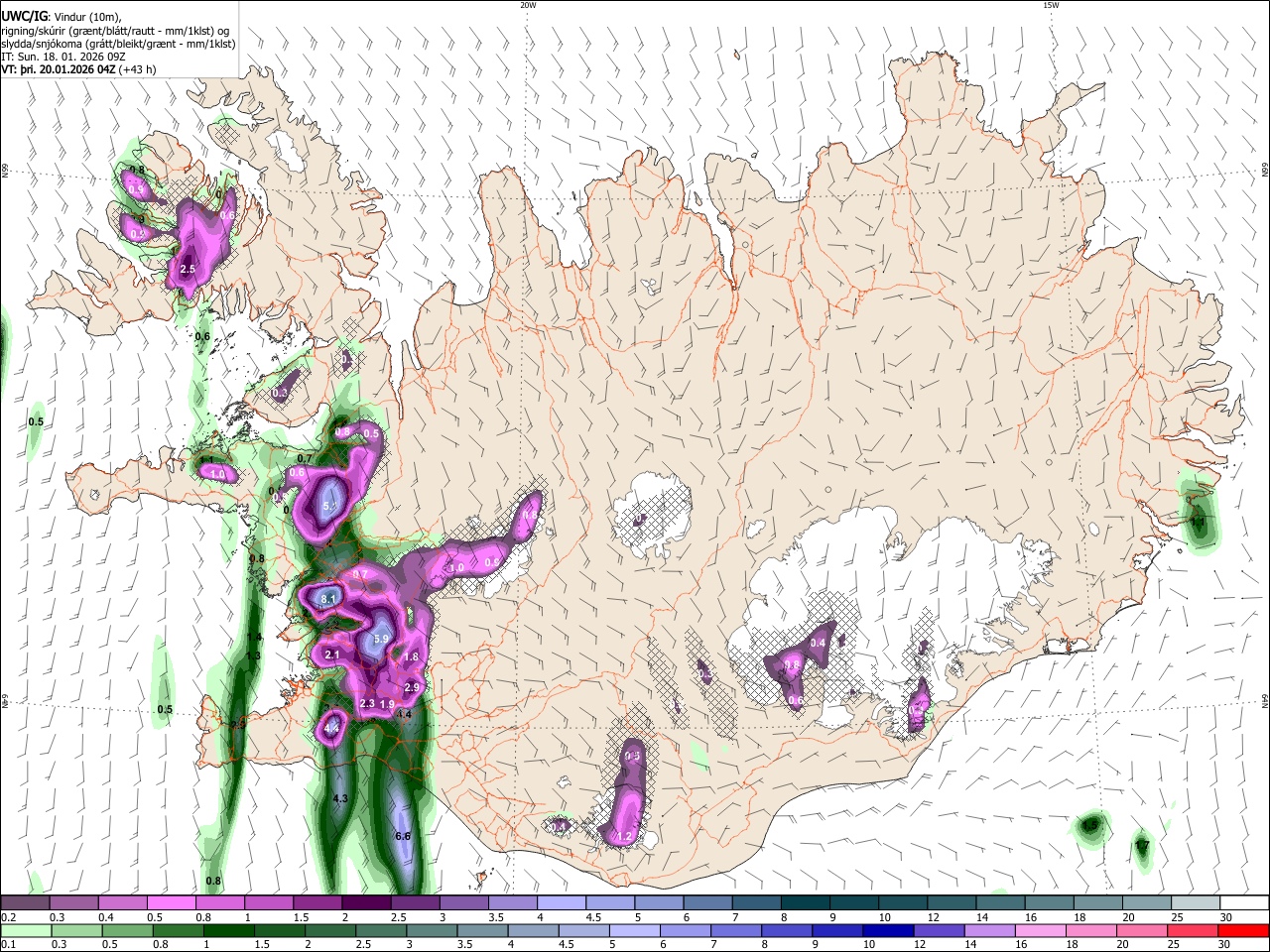Select the 14–16 lilac swatch, lower legend bar
Screen dimensions: 1270x952
click(x=989, y=930)
